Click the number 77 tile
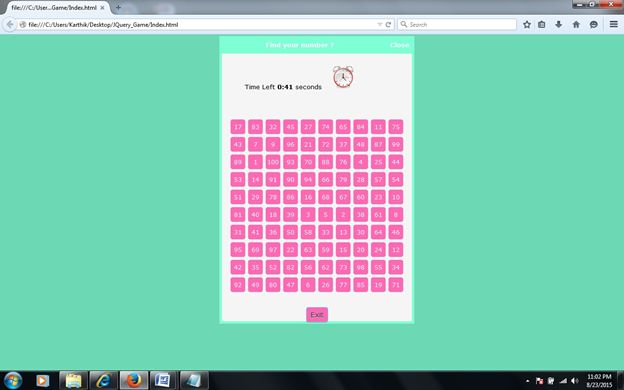624x390 pixels. pos(343,285)
